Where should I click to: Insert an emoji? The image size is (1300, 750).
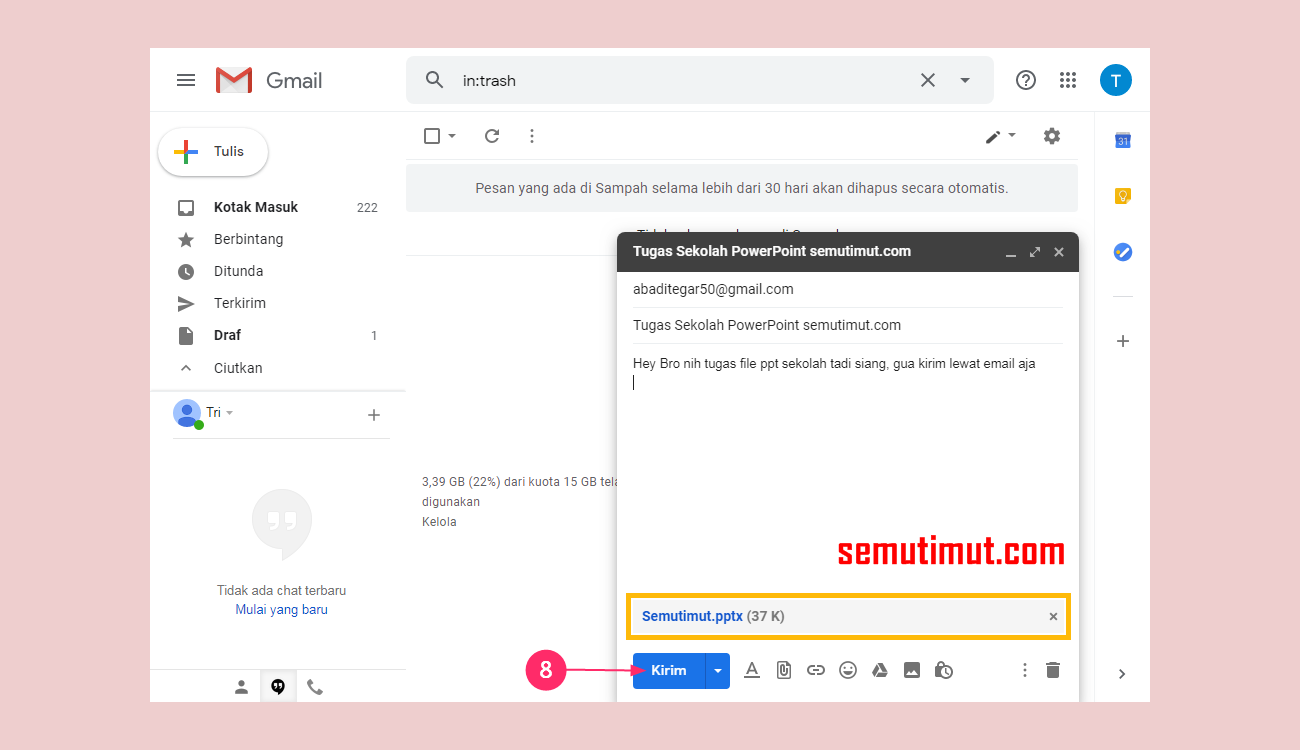(x=848, y=671)
